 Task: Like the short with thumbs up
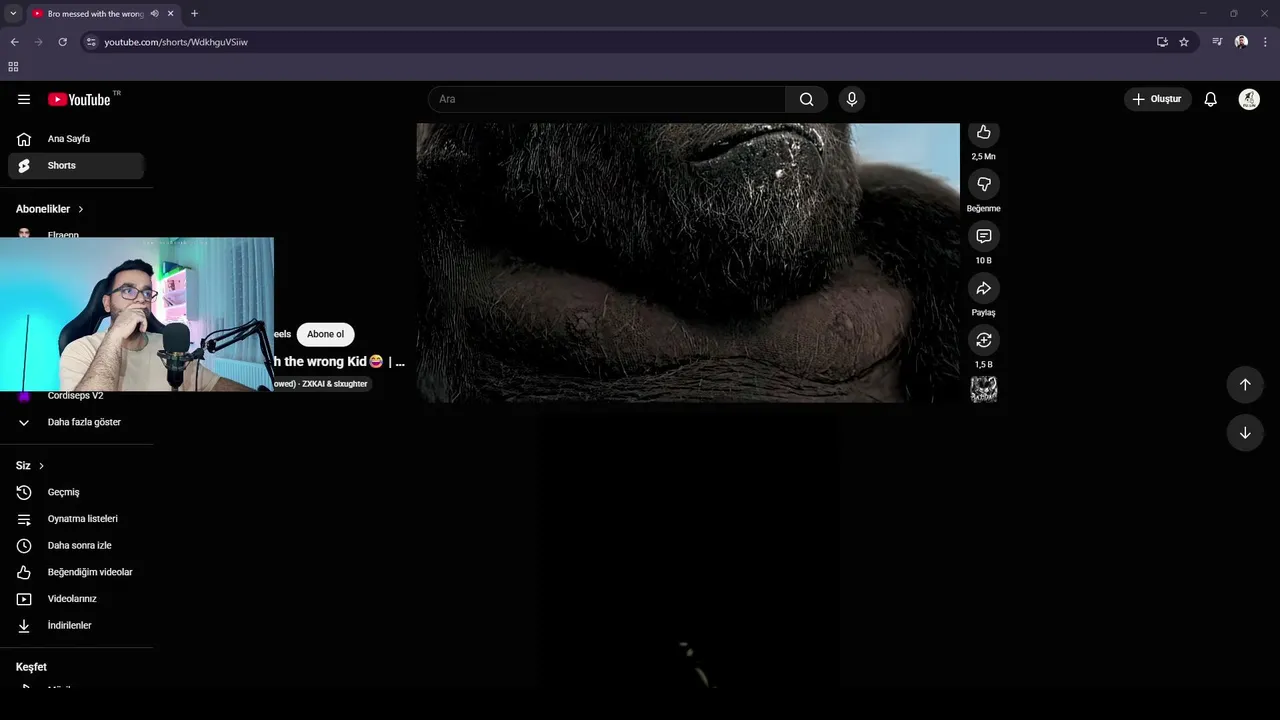pyautogui.click(x=984, y=132)
